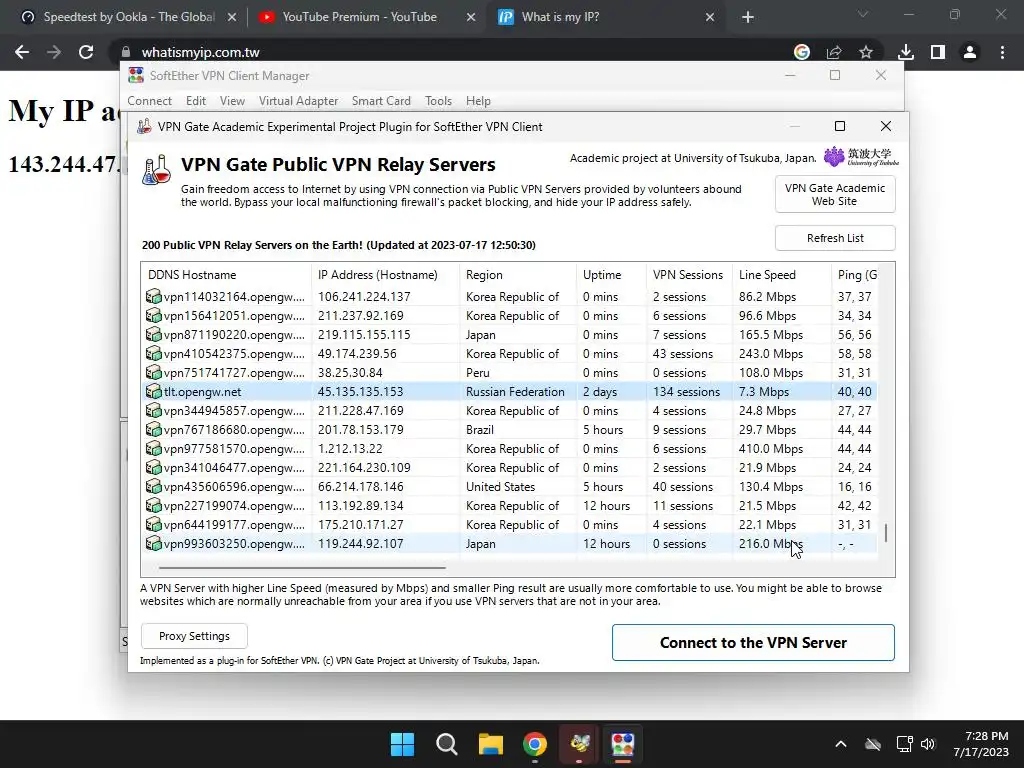Click server icon for vpn993603250 row
This screenshot has width=1024, height=768.
pyautogui.click(x=153, y=543)
